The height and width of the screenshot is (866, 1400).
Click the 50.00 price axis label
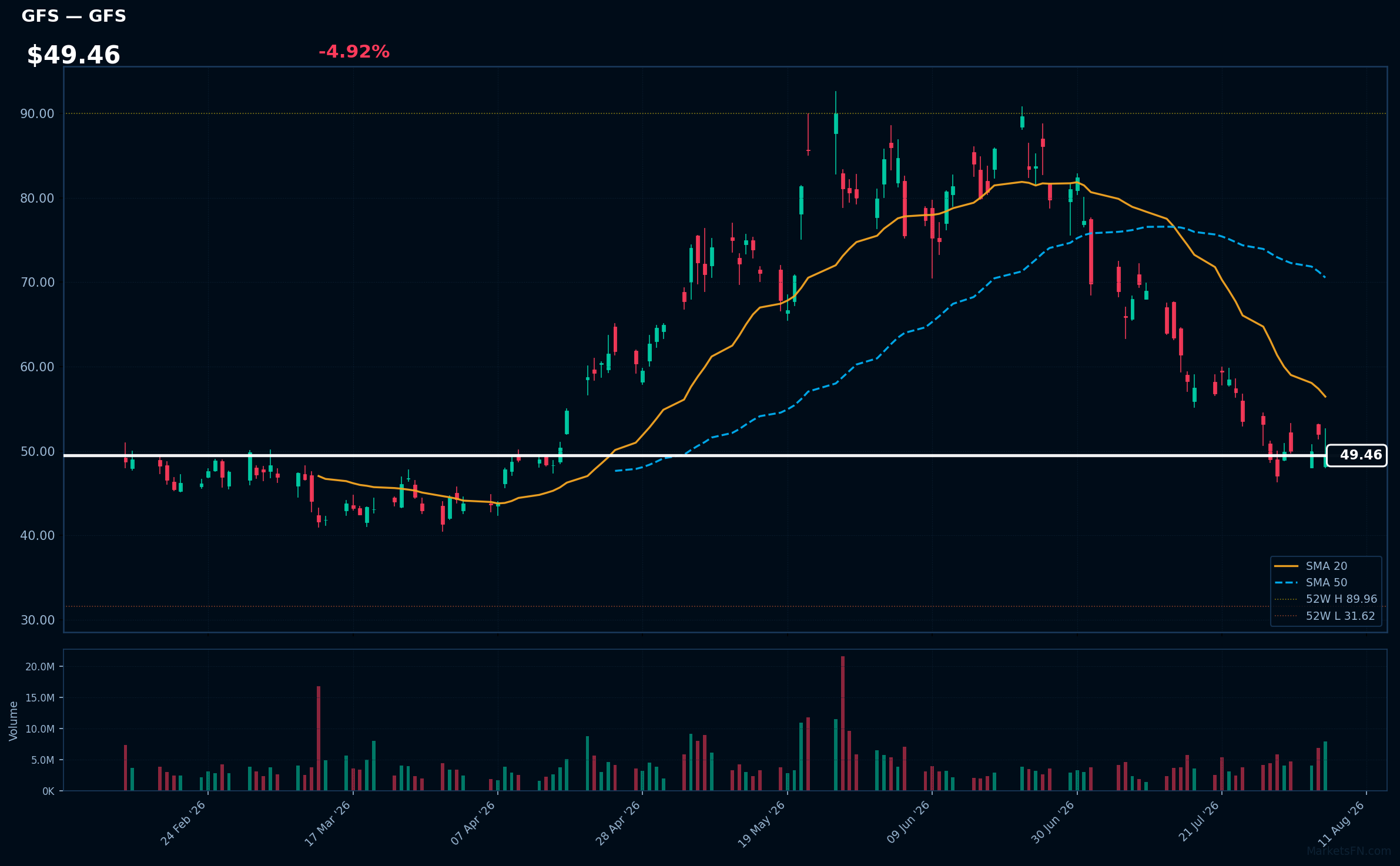(38, 451)
